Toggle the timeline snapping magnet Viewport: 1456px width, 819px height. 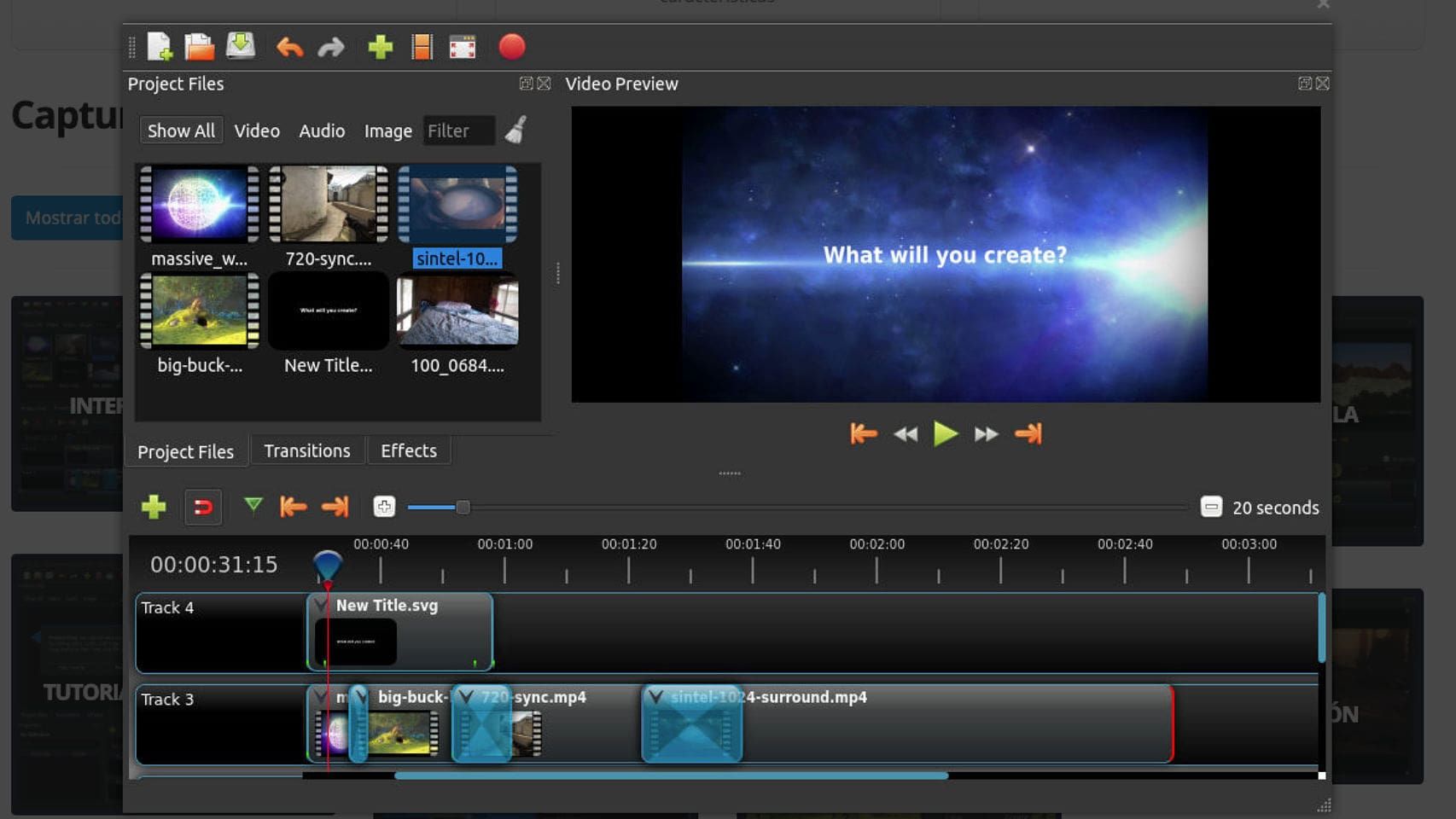[x=203, y=508]
